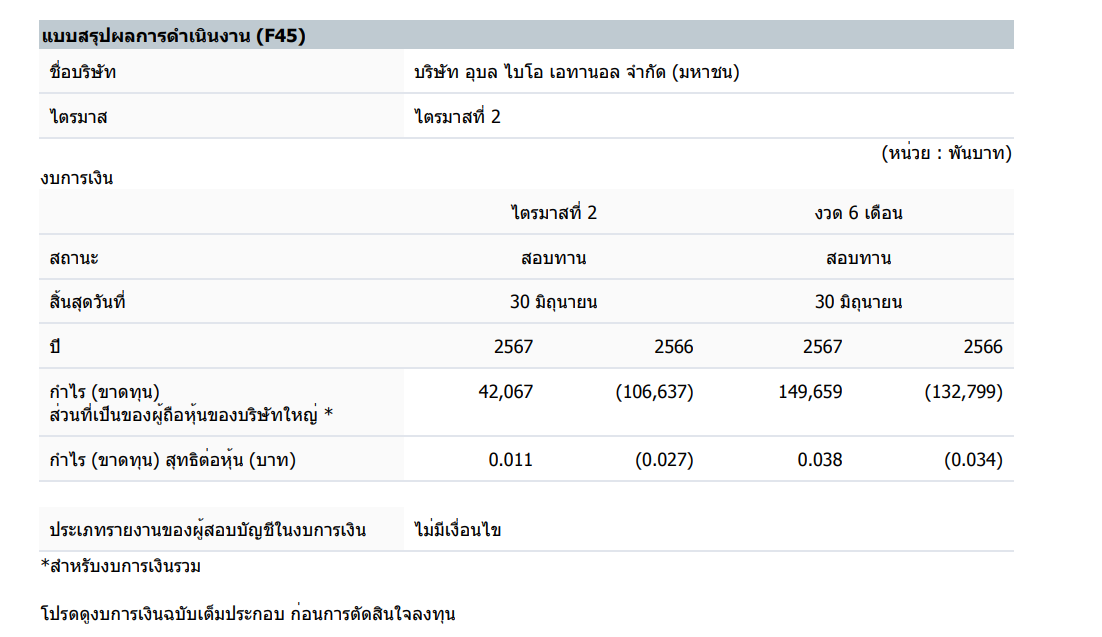Select the footnote *สำหรับงบการเงินรวม
The width and height of the screenshot is (1102, 637).
pos(121,566)
